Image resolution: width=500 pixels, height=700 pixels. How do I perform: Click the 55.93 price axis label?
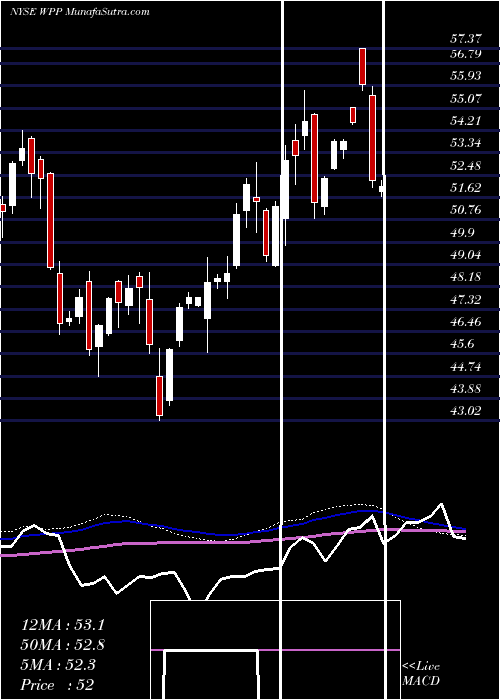(466, 76)
